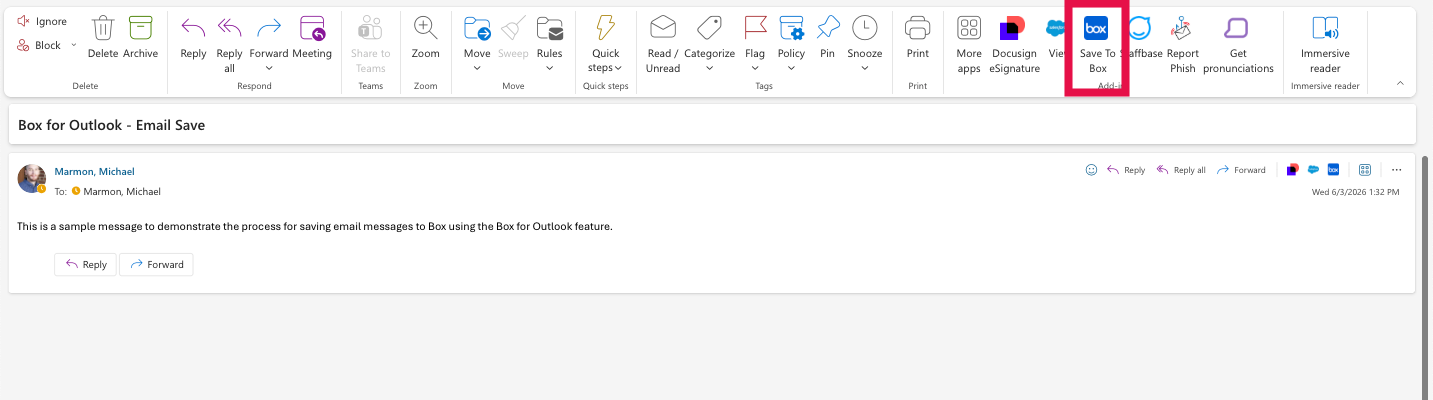Open the Apps icon in message header
This screenshot has height=400, width=1433.
[1364, 170]
